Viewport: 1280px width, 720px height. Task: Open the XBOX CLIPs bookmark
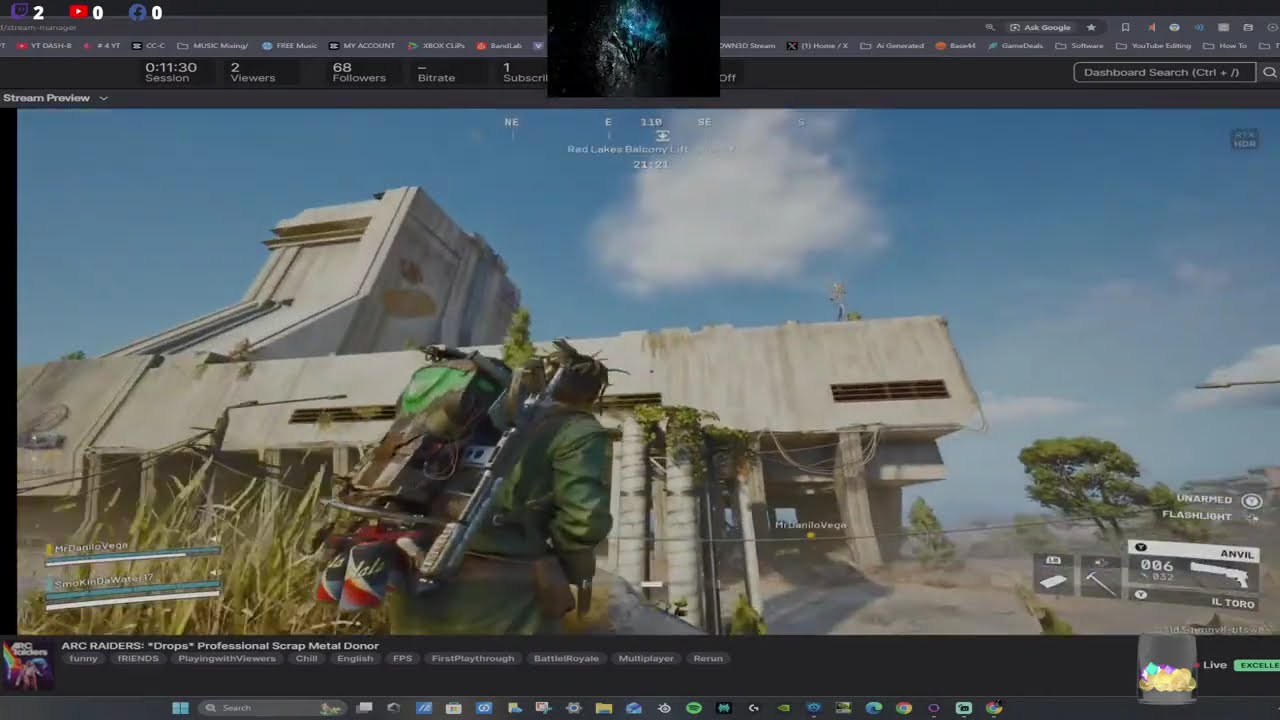436,46
